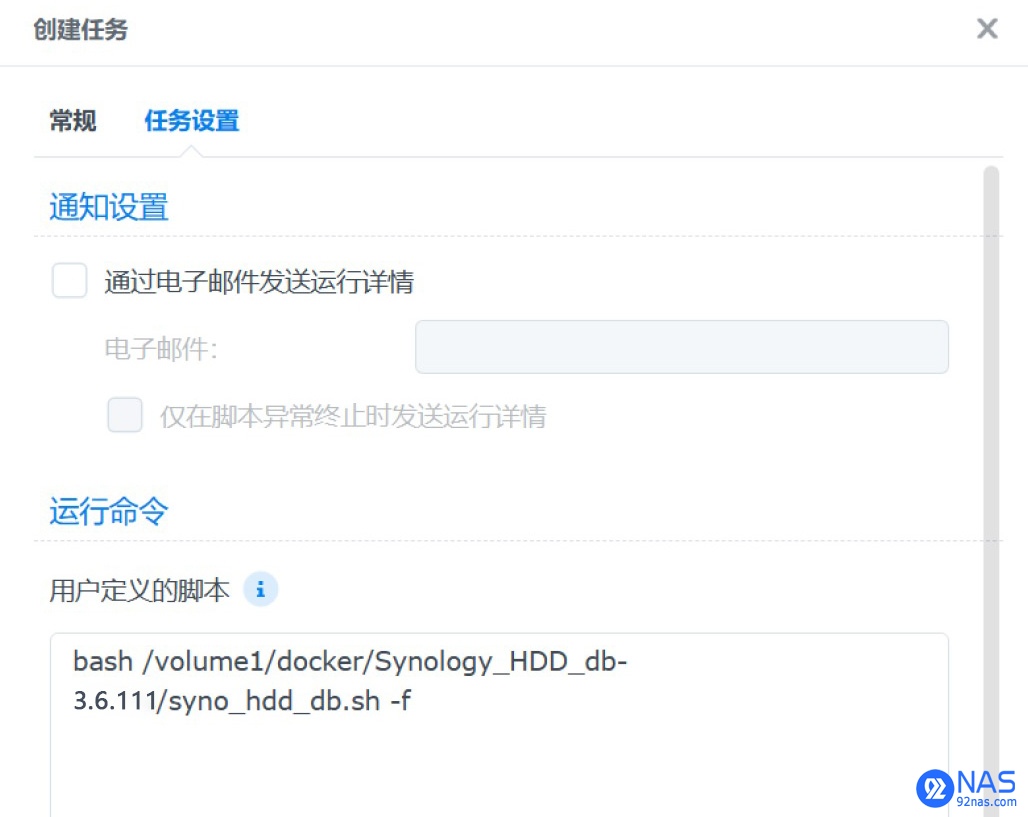Click the 通知设置 section heading
The height and width of the screenshot is (817, 1028).
[109, 207]
